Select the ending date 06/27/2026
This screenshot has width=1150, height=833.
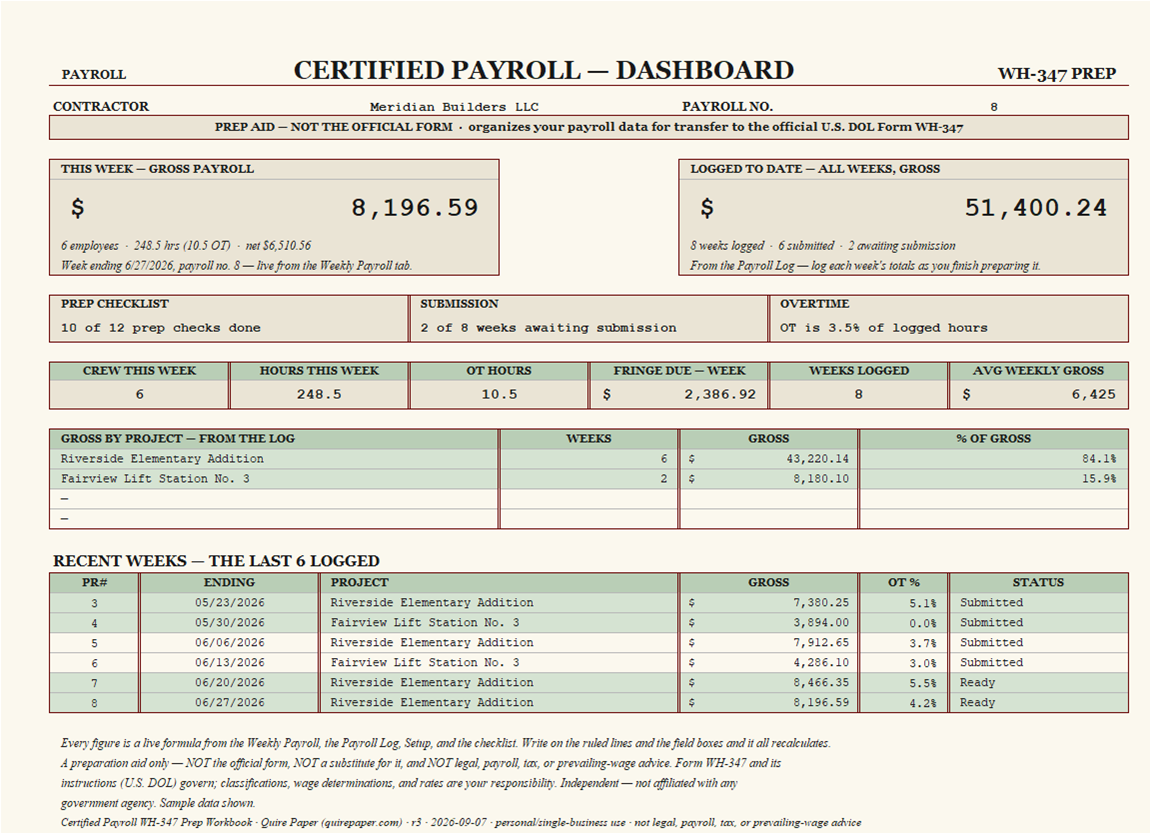pos(230,702)
